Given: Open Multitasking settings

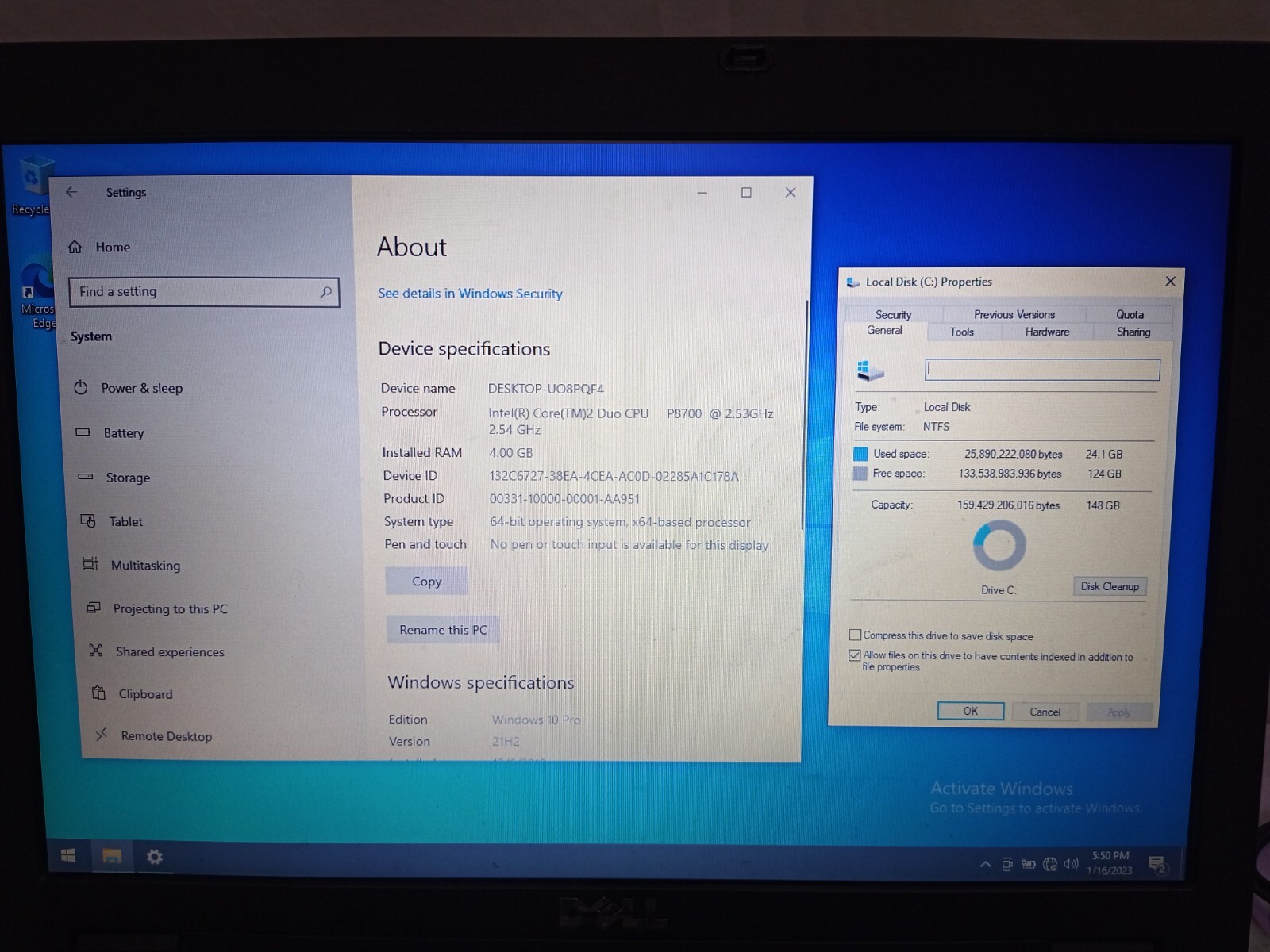Looking at the screenshot, I should tap(132, 565).
